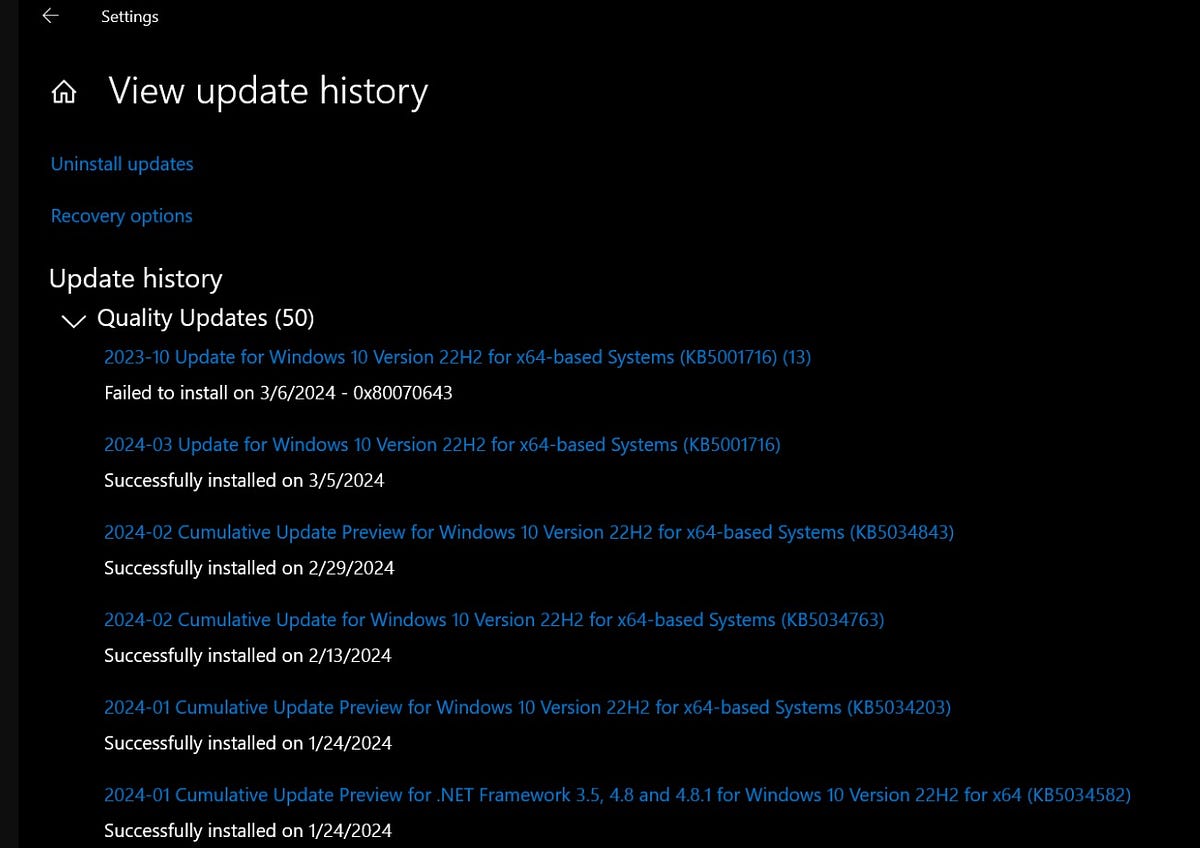Click the back arrow icon
This screenshot has height=848, width=1200.
point(50,16)
